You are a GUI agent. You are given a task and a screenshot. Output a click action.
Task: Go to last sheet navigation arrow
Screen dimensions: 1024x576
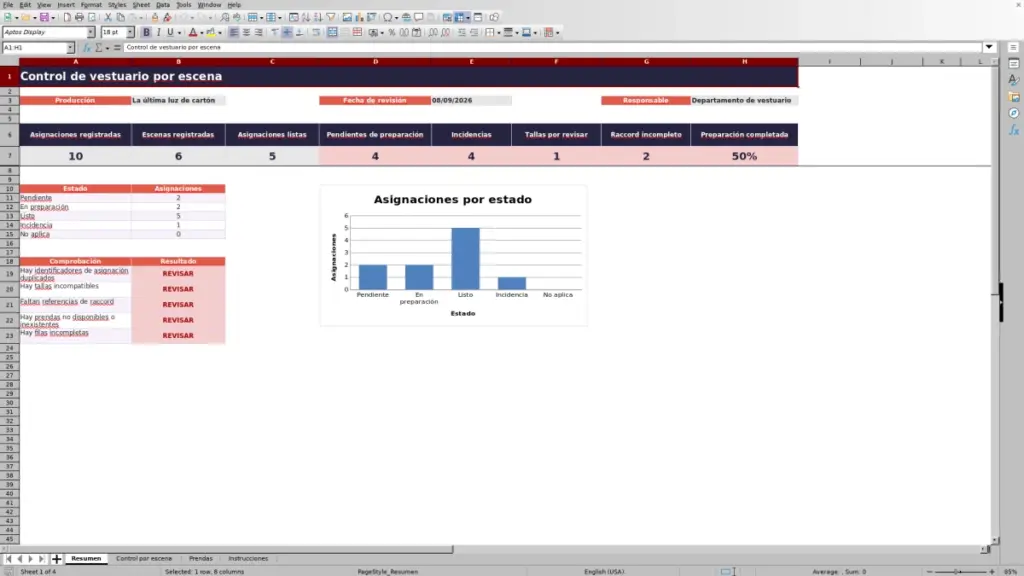click(41, 559)
